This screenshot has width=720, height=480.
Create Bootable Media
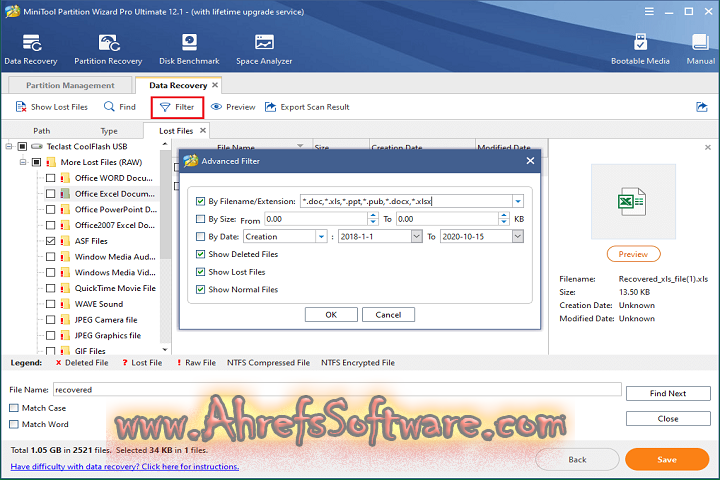click(640, 49)
